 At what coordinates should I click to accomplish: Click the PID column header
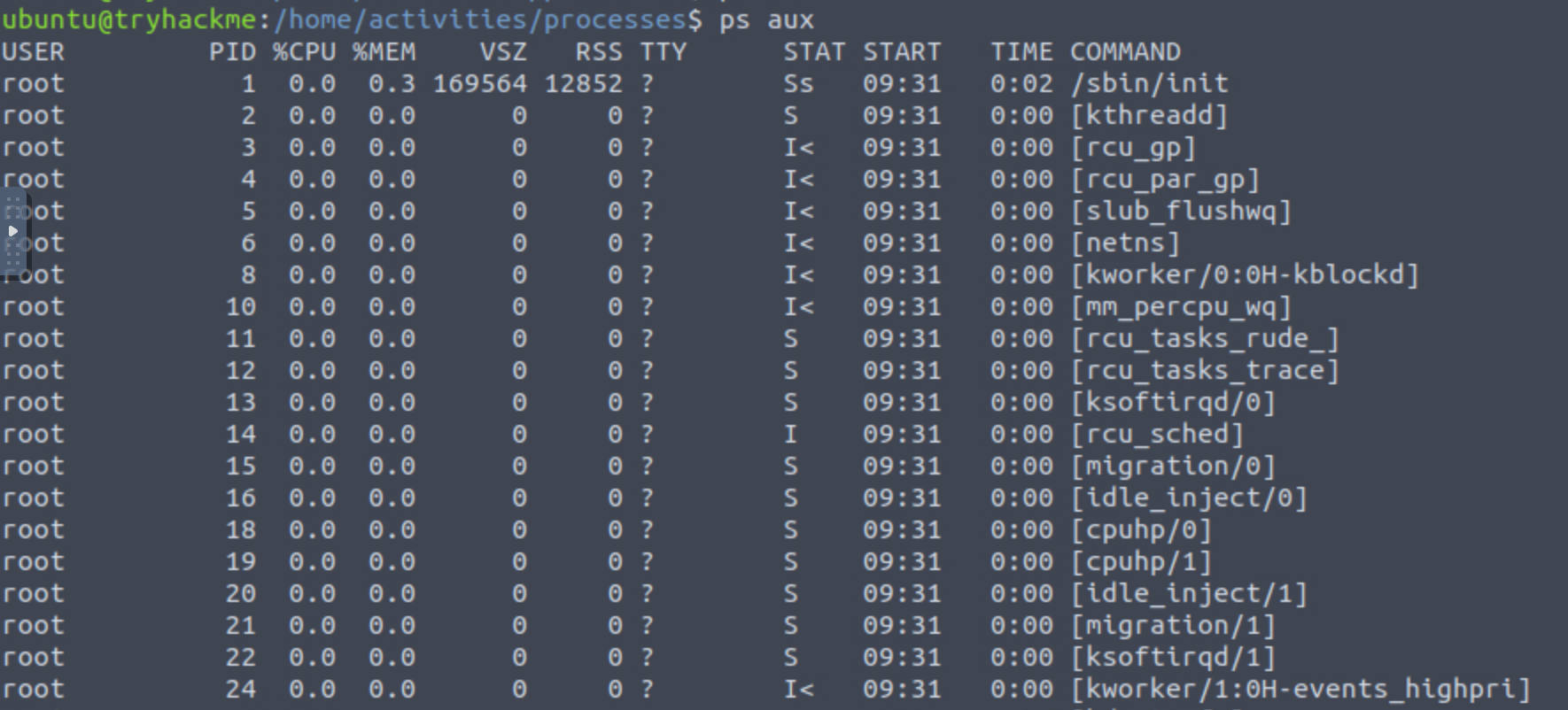point(232,52)
